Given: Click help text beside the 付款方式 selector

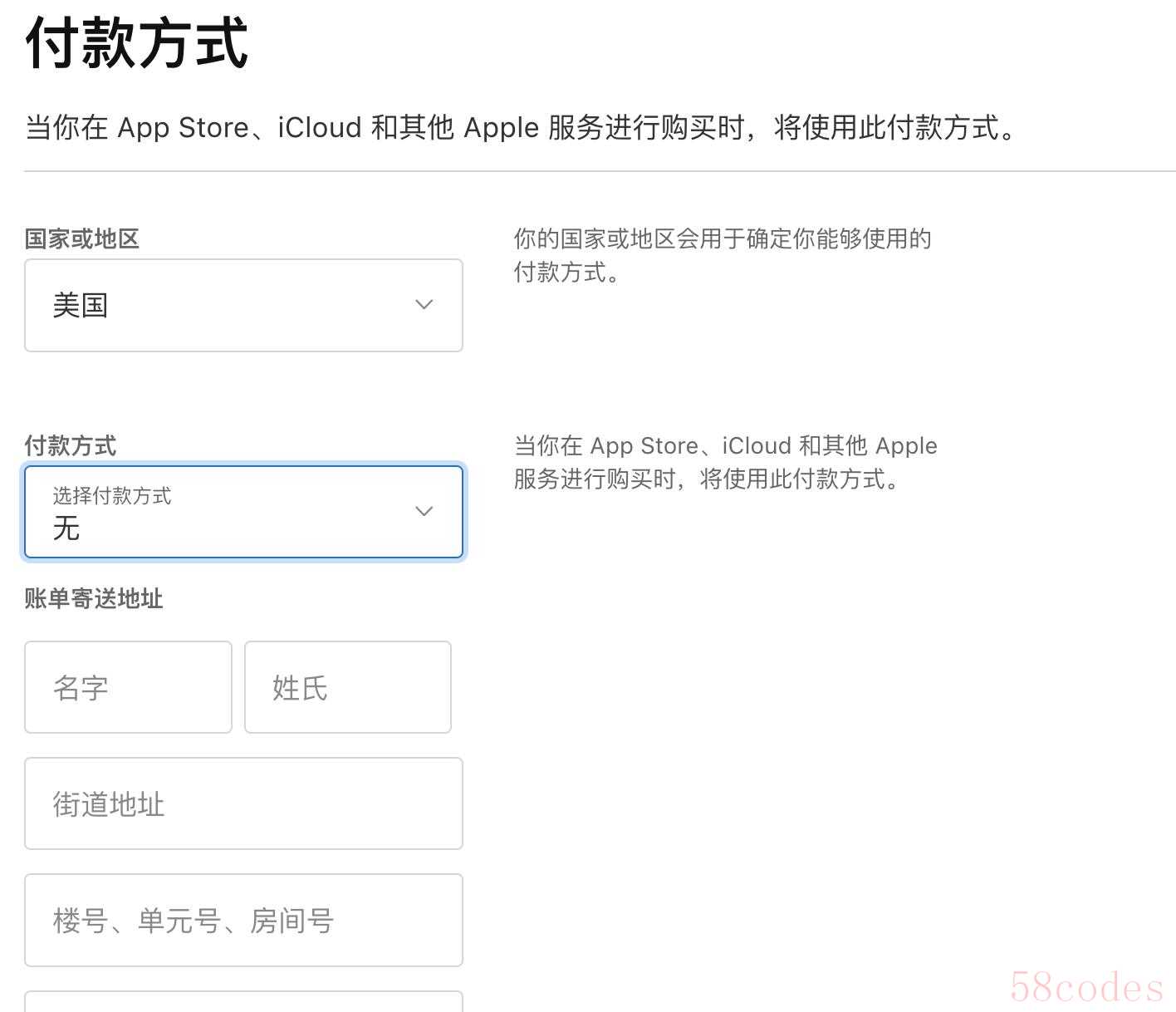Looking at the screenshot, I should click(725, 462).
